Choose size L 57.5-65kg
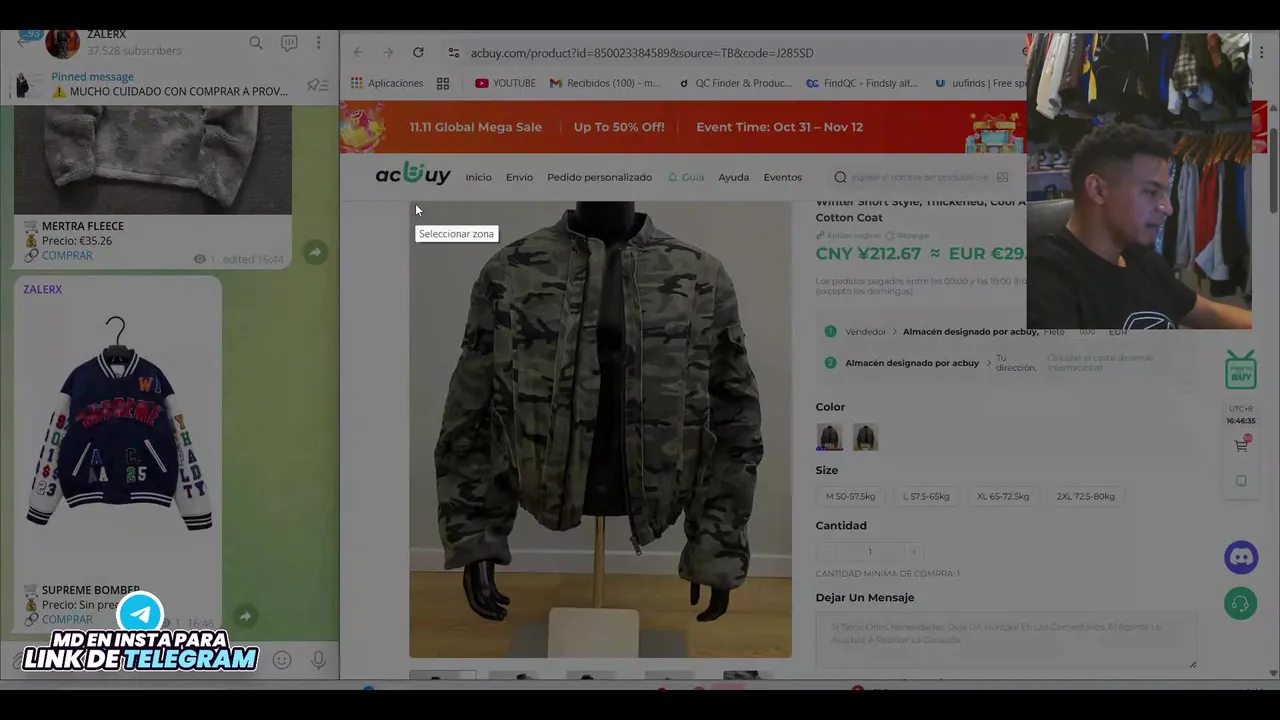 click(926, 496)
